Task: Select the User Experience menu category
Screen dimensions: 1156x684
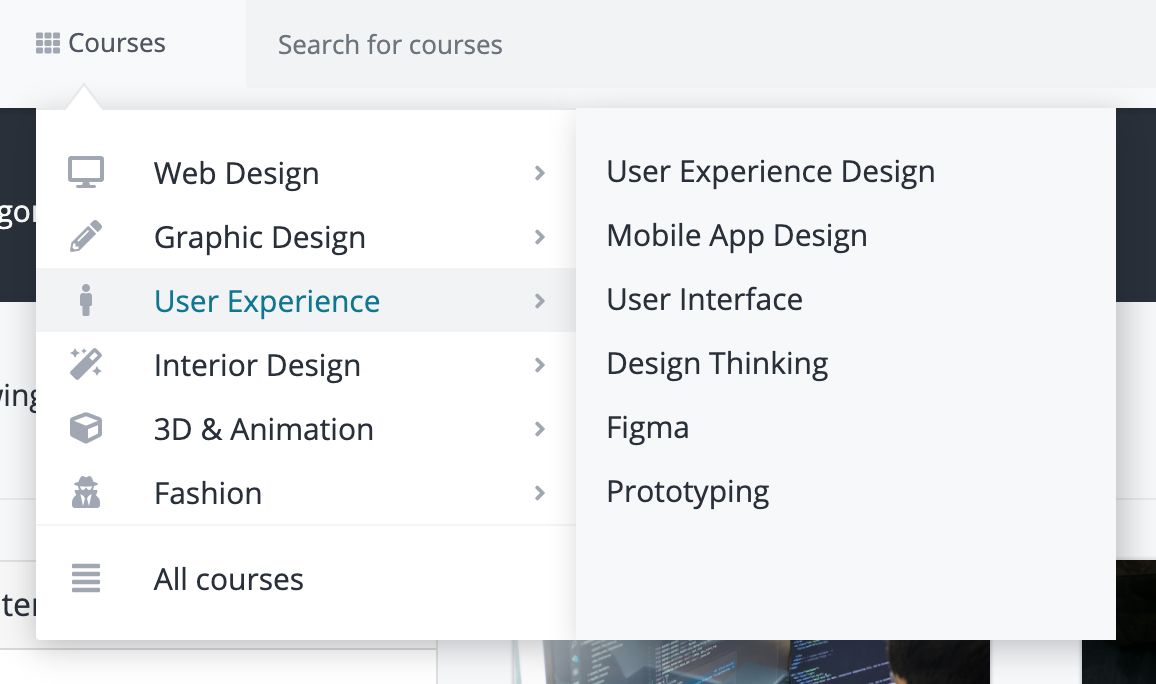Action: [267, 301]
